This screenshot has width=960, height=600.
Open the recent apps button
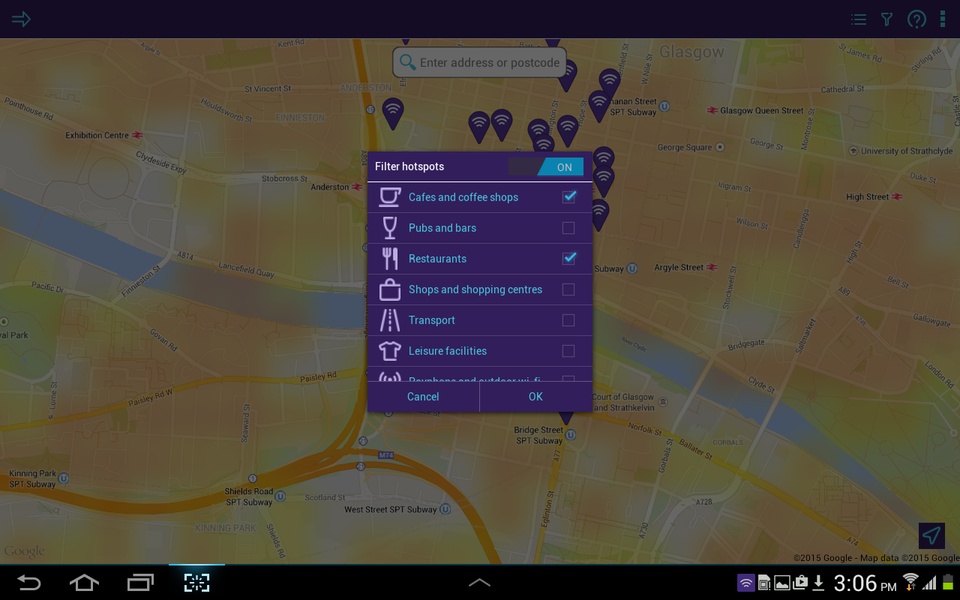tap(140, 582)
